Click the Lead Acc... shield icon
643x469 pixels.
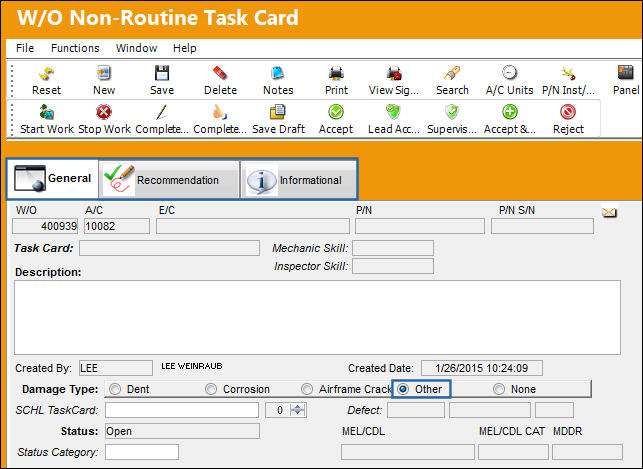coord(393,112)
